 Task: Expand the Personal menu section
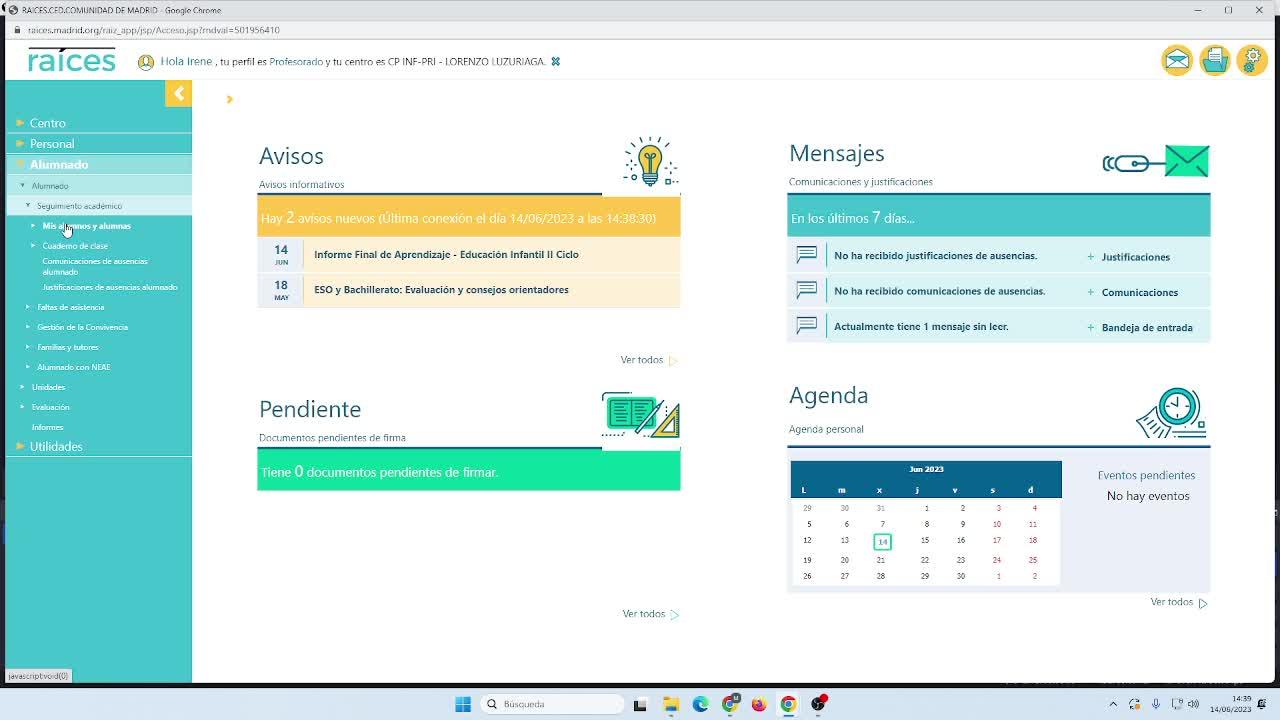coord(51,144)
